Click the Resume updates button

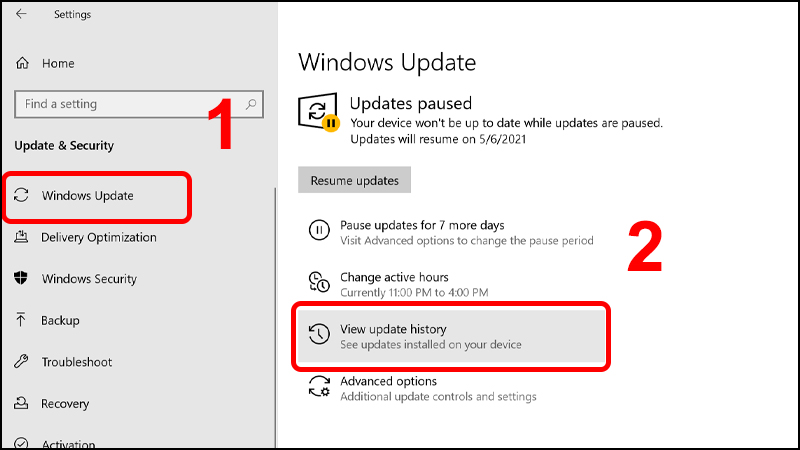354,180
